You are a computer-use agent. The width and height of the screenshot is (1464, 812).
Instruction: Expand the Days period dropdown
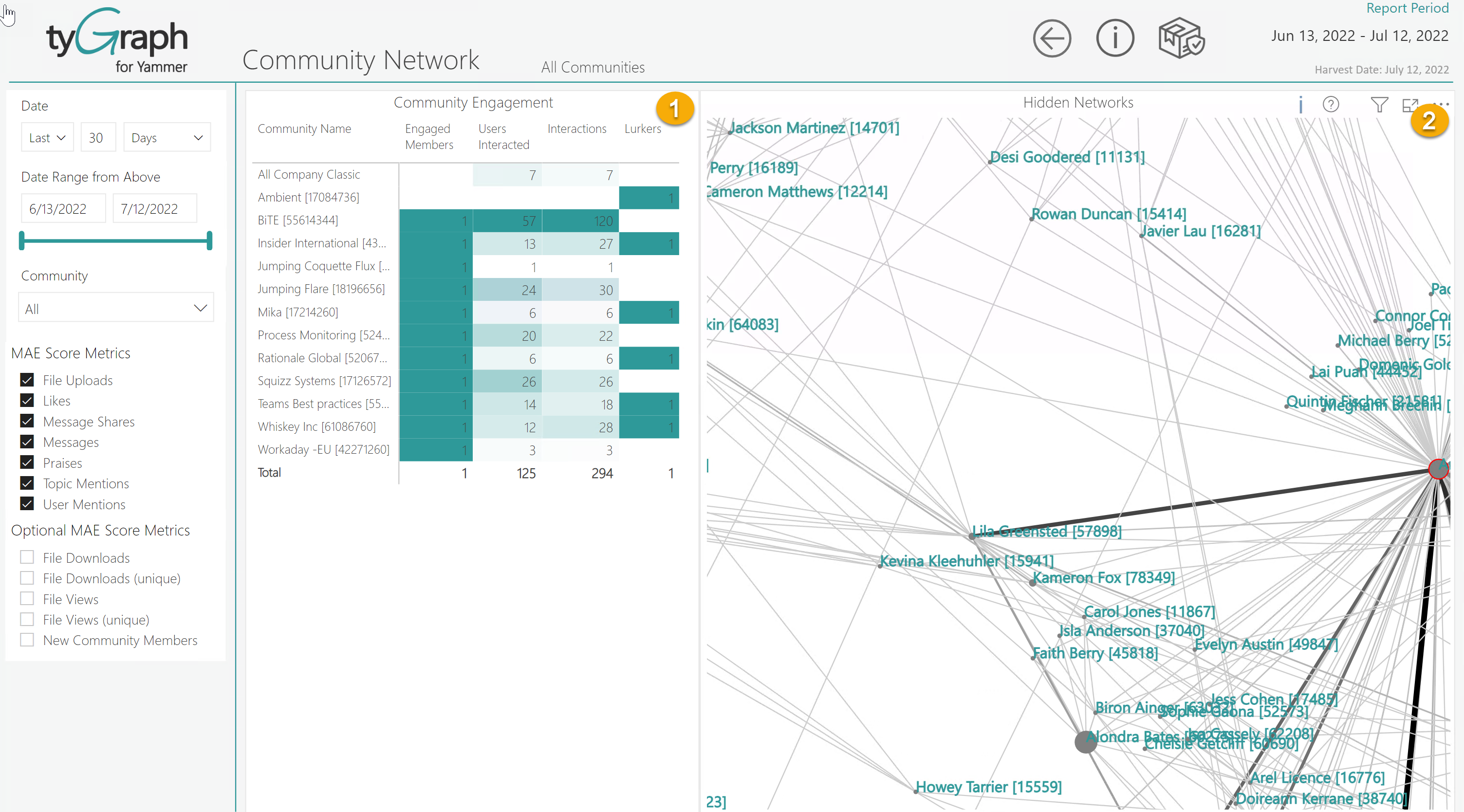(167, 137)
